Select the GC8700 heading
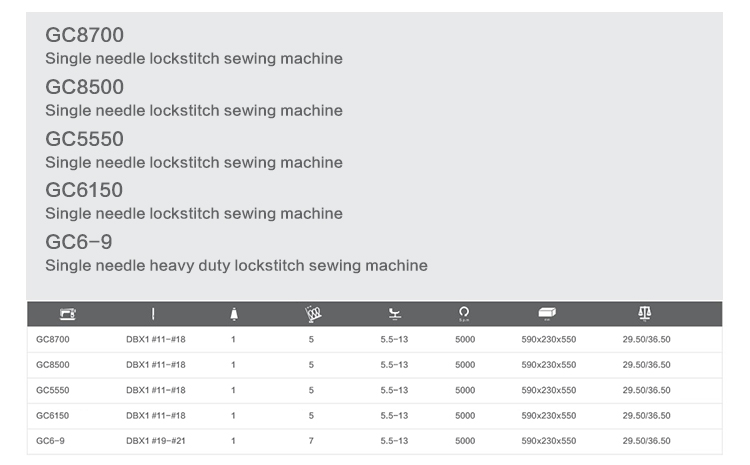This screenshot has height=465, width=750. (85, 35)
